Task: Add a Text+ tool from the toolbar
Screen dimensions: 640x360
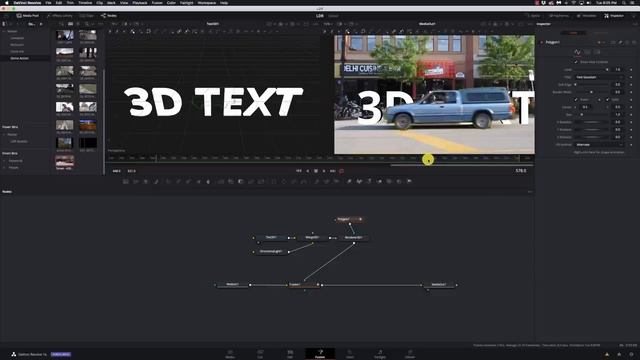Action: click(x=145, y=181)
